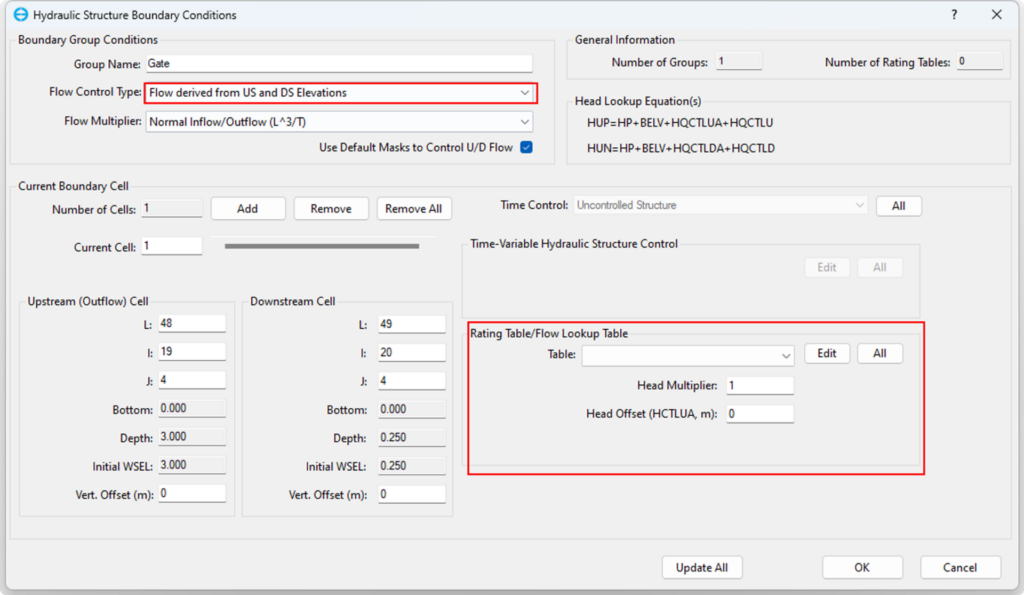This screenshot has width=1024, height=595.
Task: Click the Head Multiplier field
Action: 760,385
